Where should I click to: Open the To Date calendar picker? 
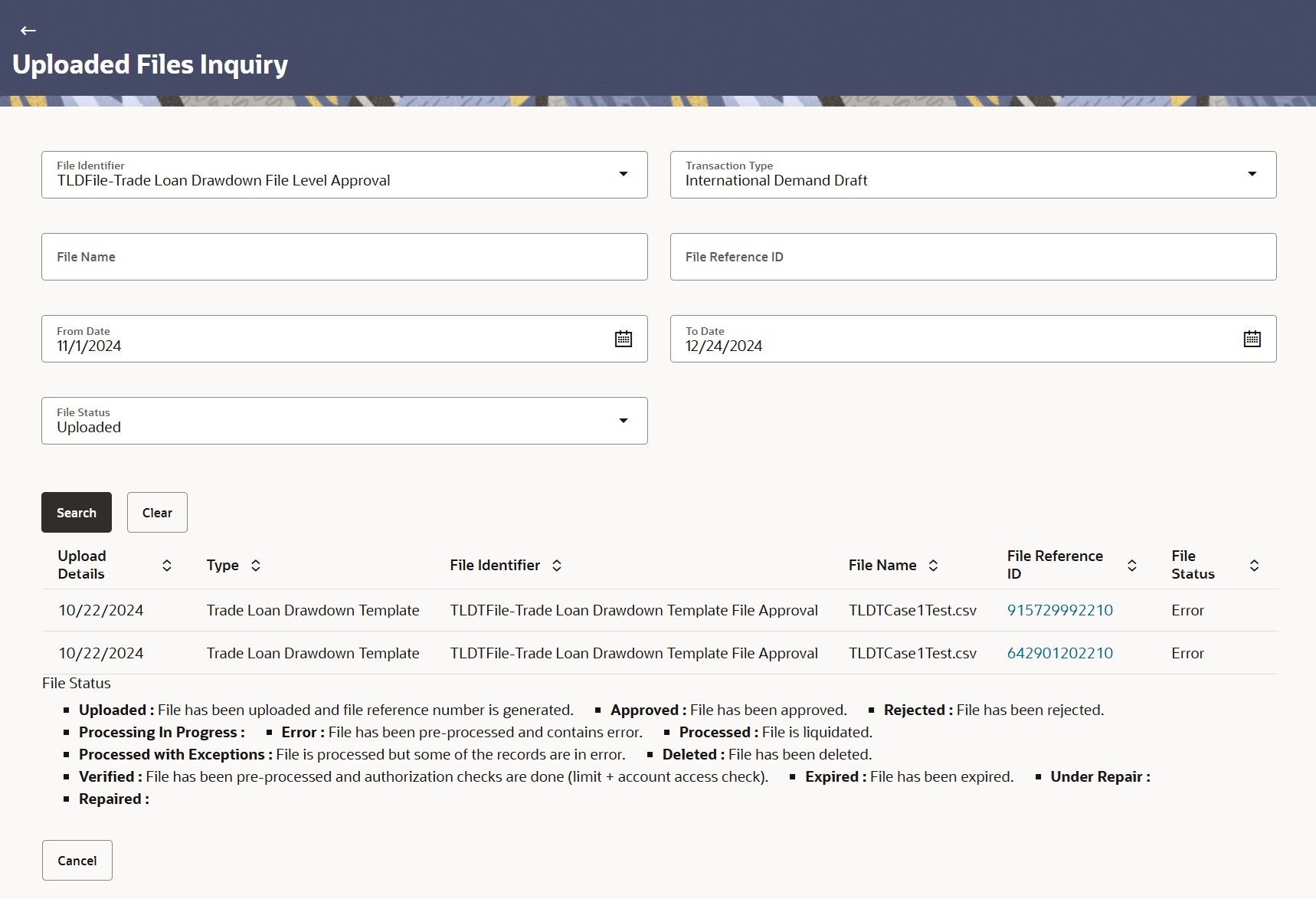[x=1252, y=339]
